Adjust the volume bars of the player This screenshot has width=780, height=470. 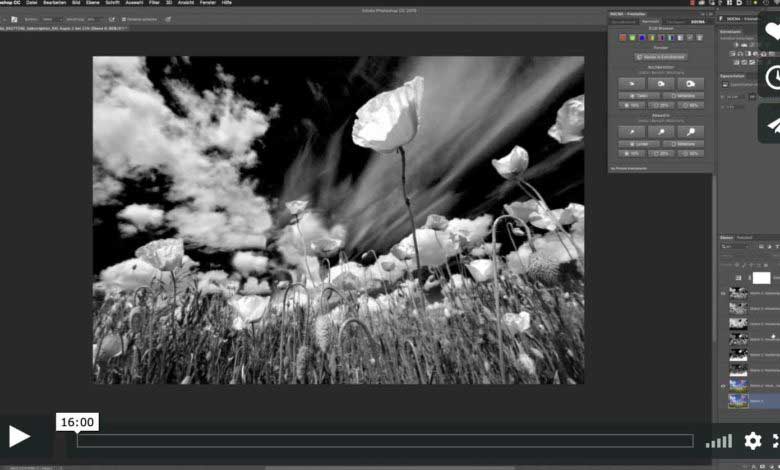[x=719, y=441]
